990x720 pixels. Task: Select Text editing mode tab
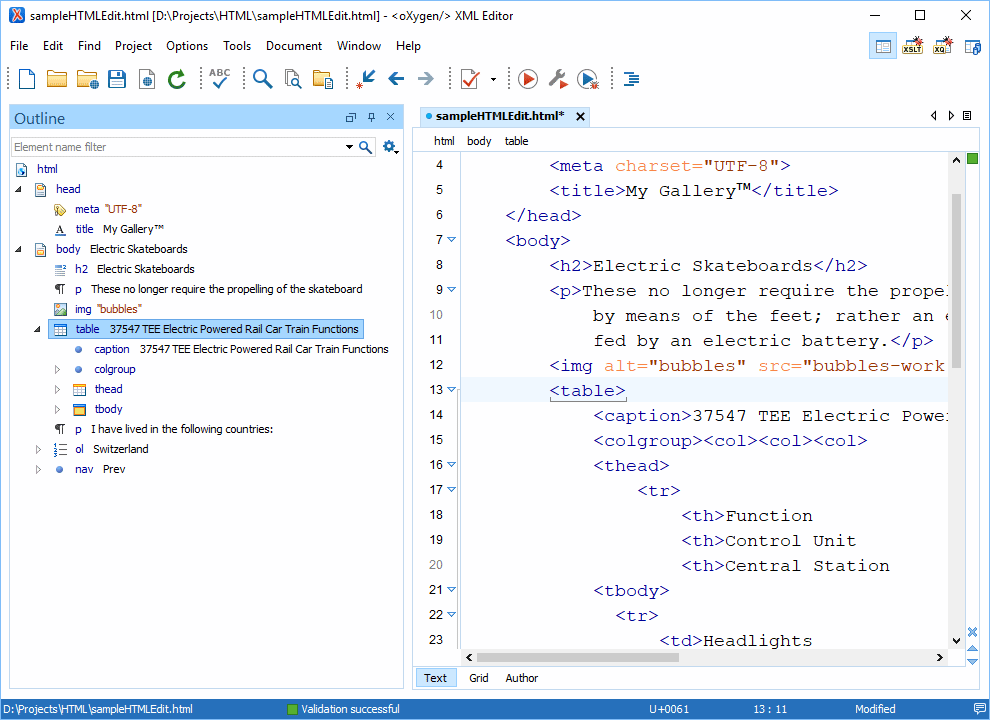pyautogui.click(x=436, y=678)
